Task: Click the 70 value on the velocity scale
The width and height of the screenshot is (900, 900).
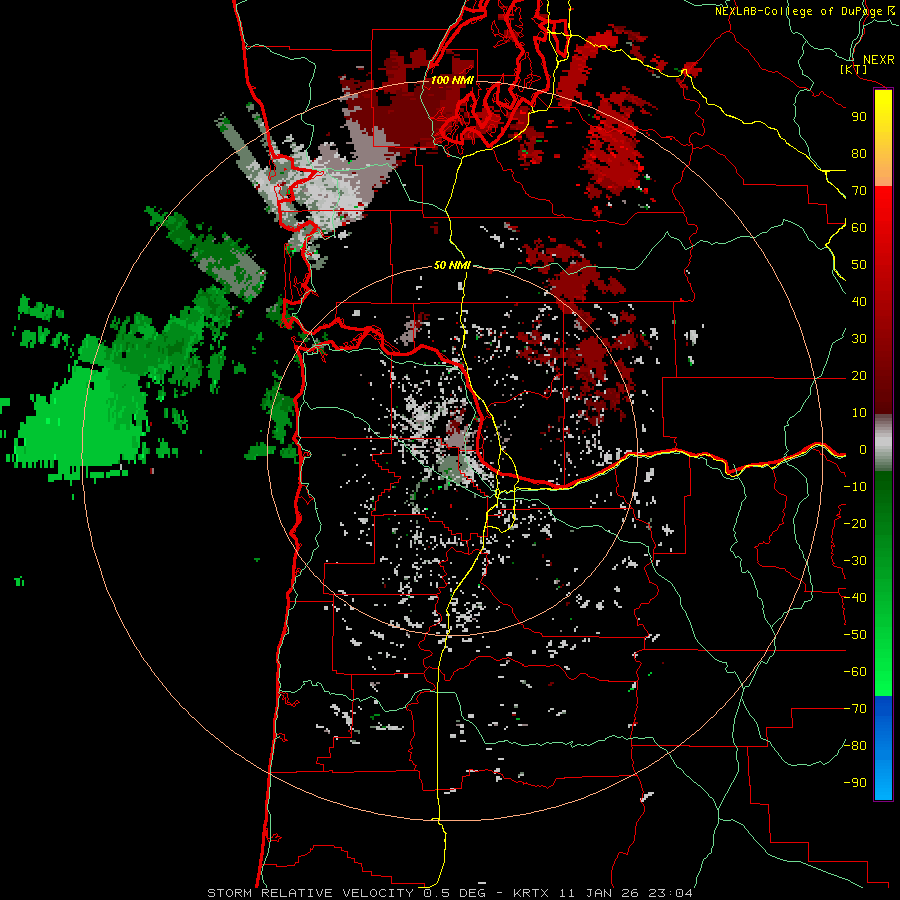Action: 859,191
